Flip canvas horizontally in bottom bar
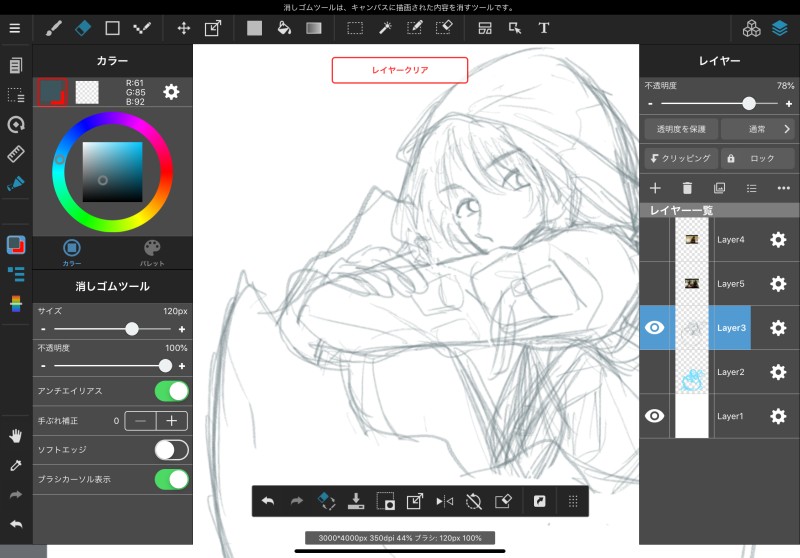Screen dimensions: 800x558 point(444,501)
